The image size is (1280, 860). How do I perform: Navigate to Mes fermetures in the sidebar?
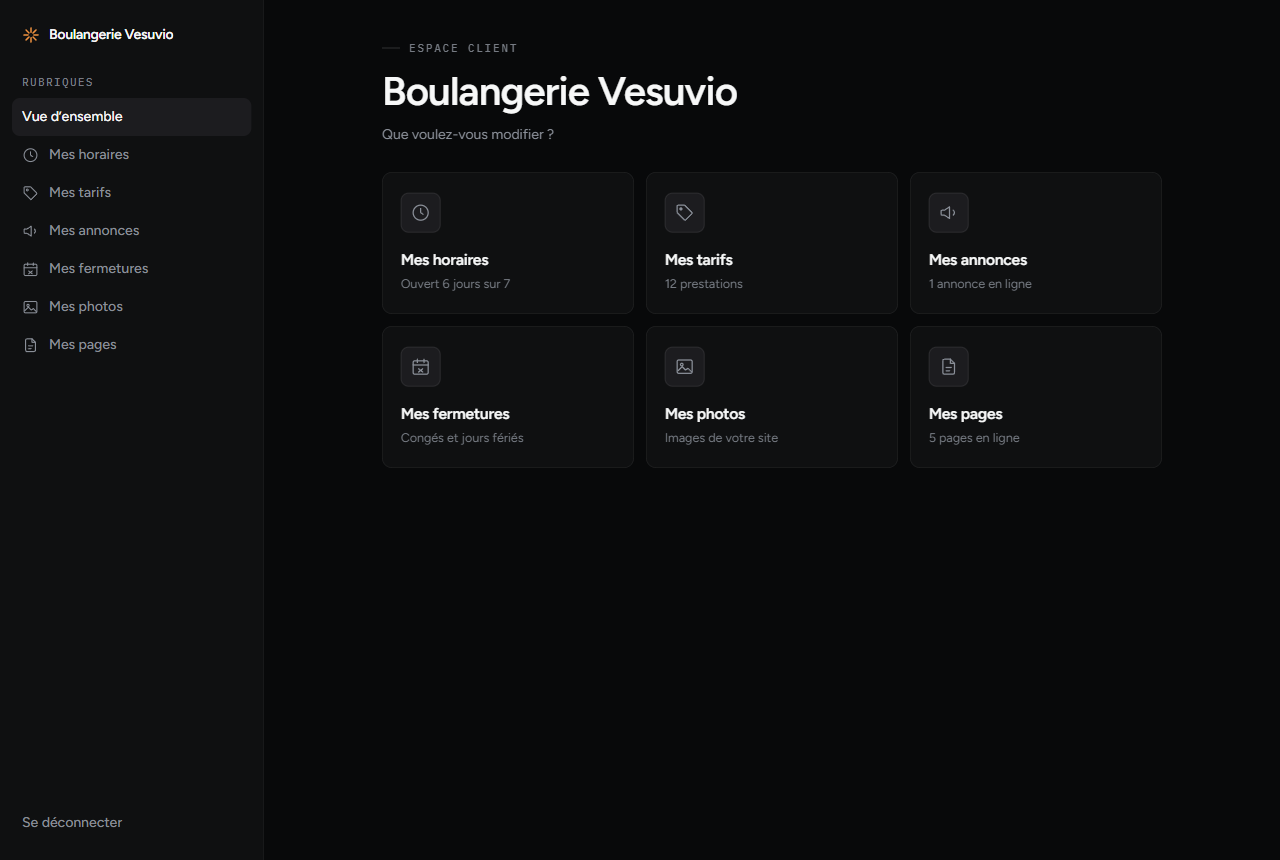(131, 269)
